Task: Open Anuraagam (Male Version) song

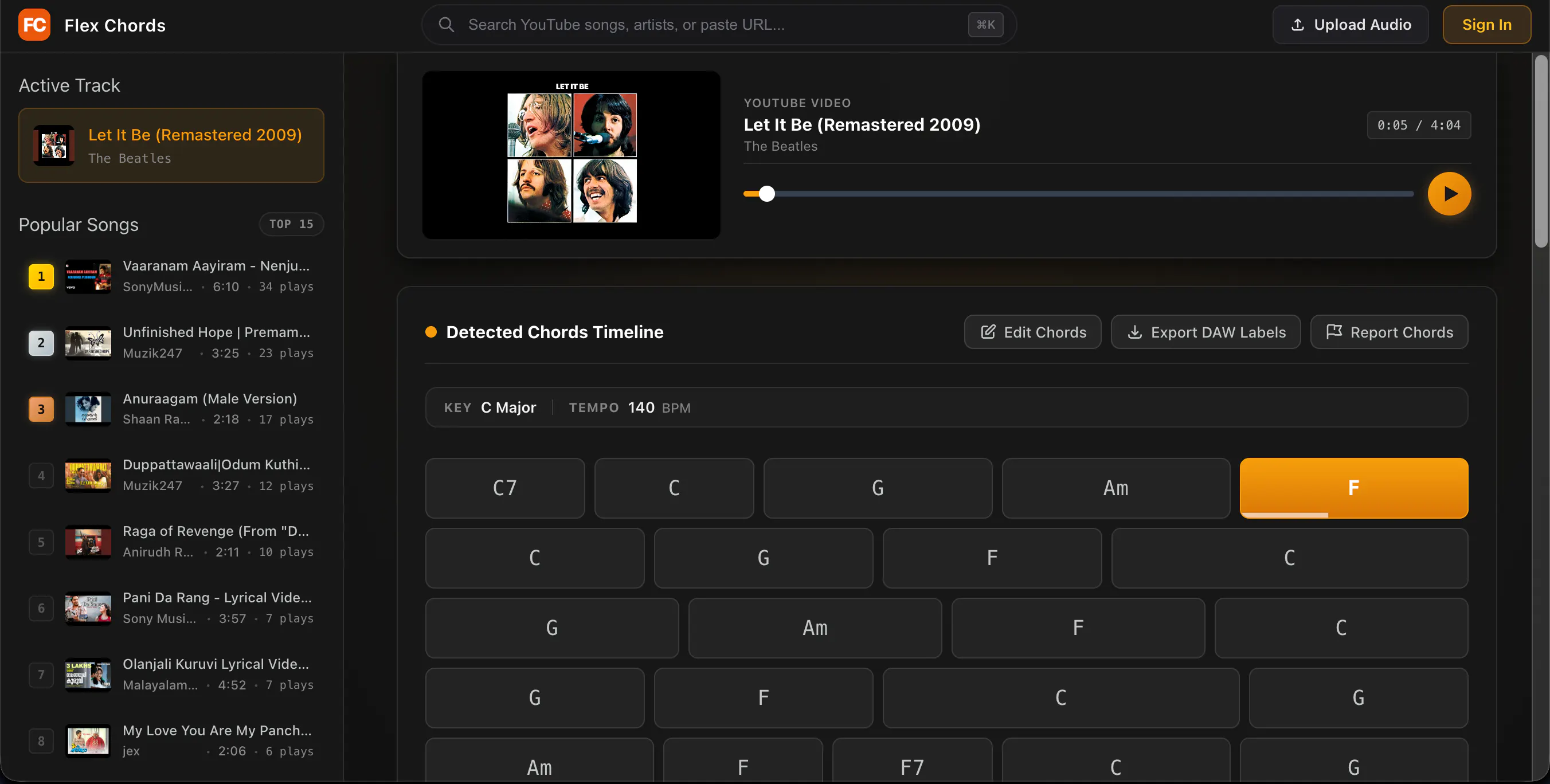Action: pos(171,409)
